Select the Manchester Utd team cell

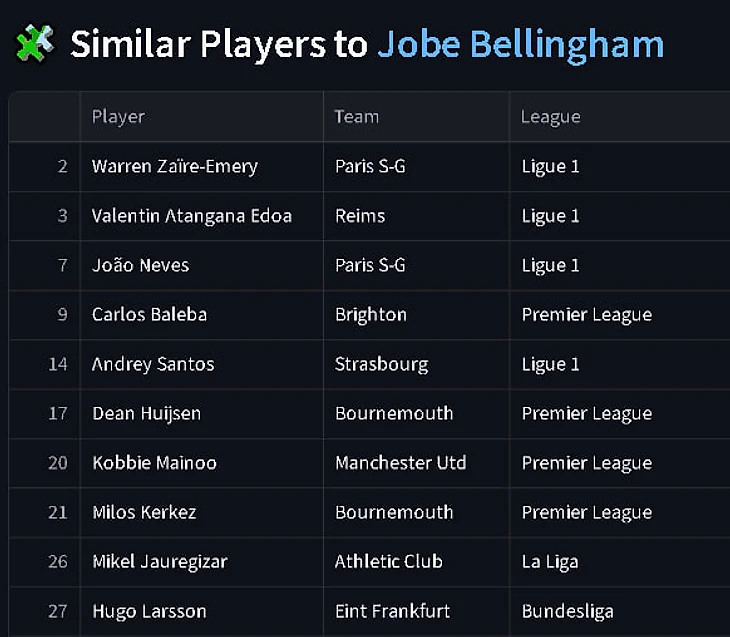(401, 463)
